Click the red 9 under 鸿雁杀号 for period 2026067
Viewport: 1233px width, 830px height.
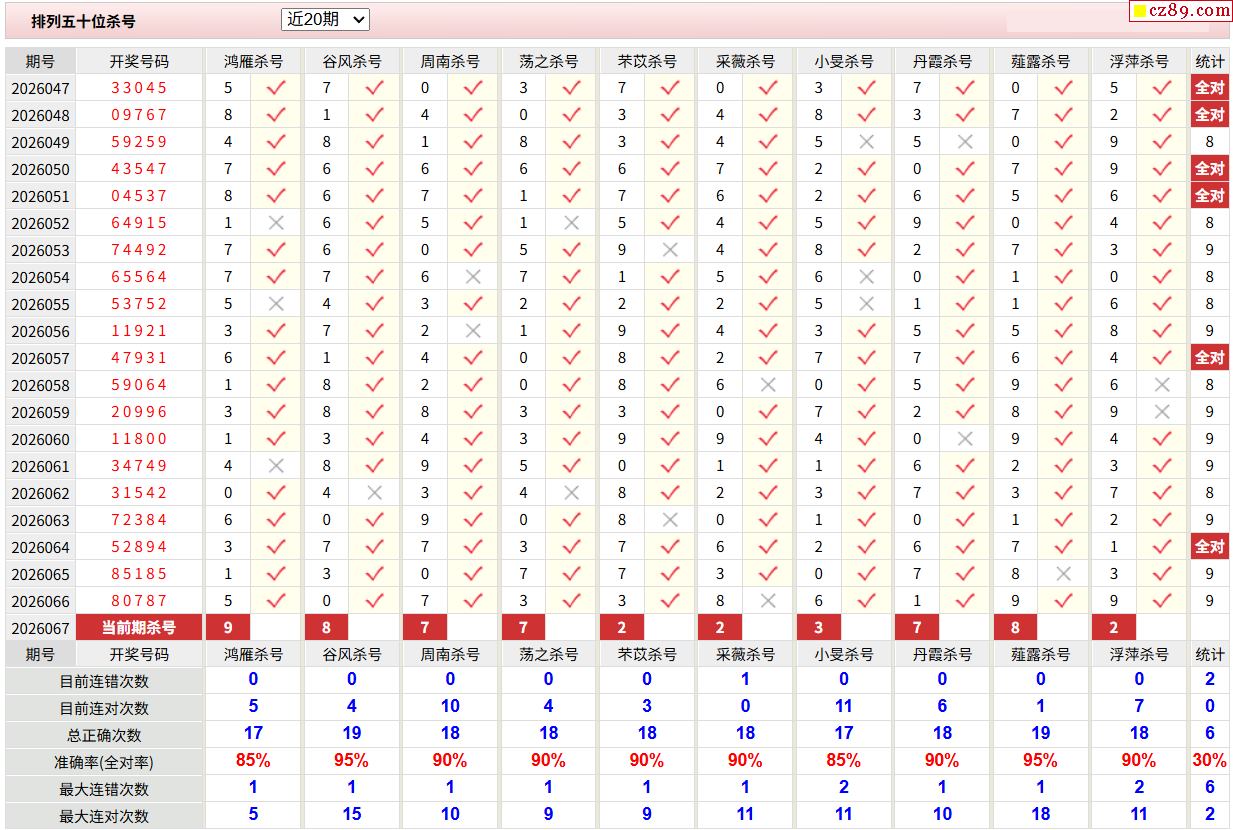228,628
